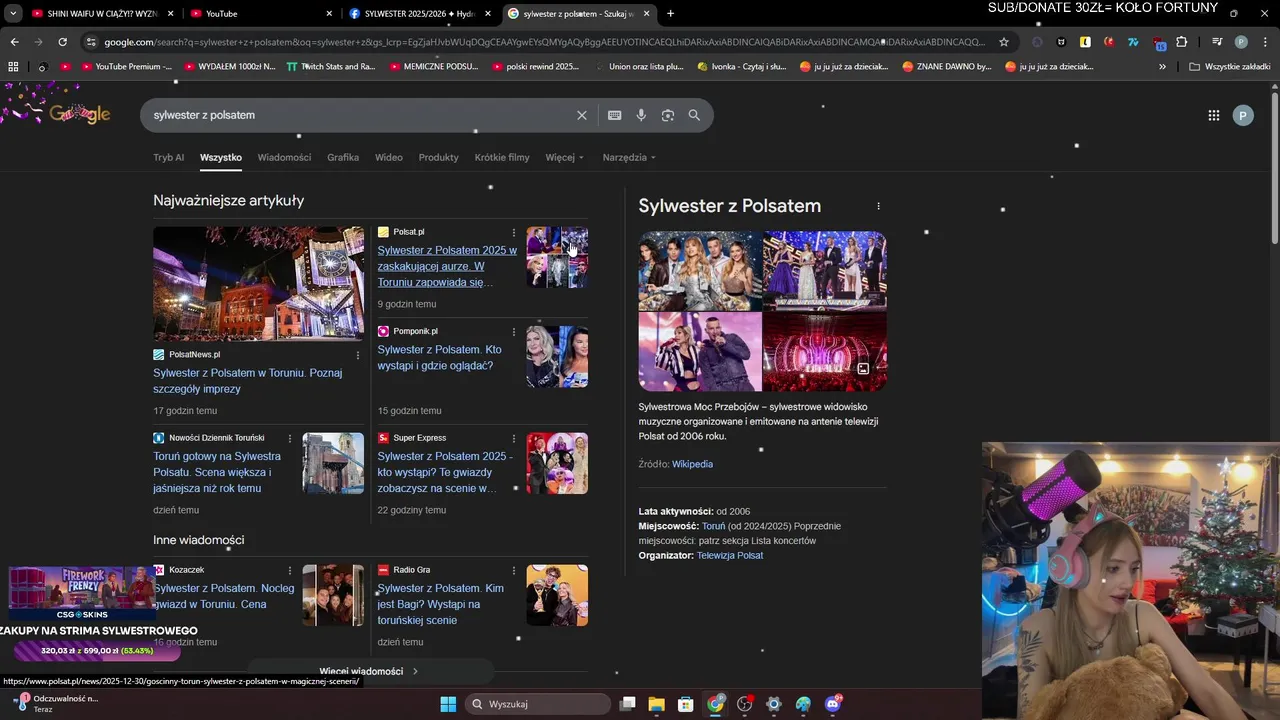
Task: Open new browser tab with plus
Action: click(670, 14)
